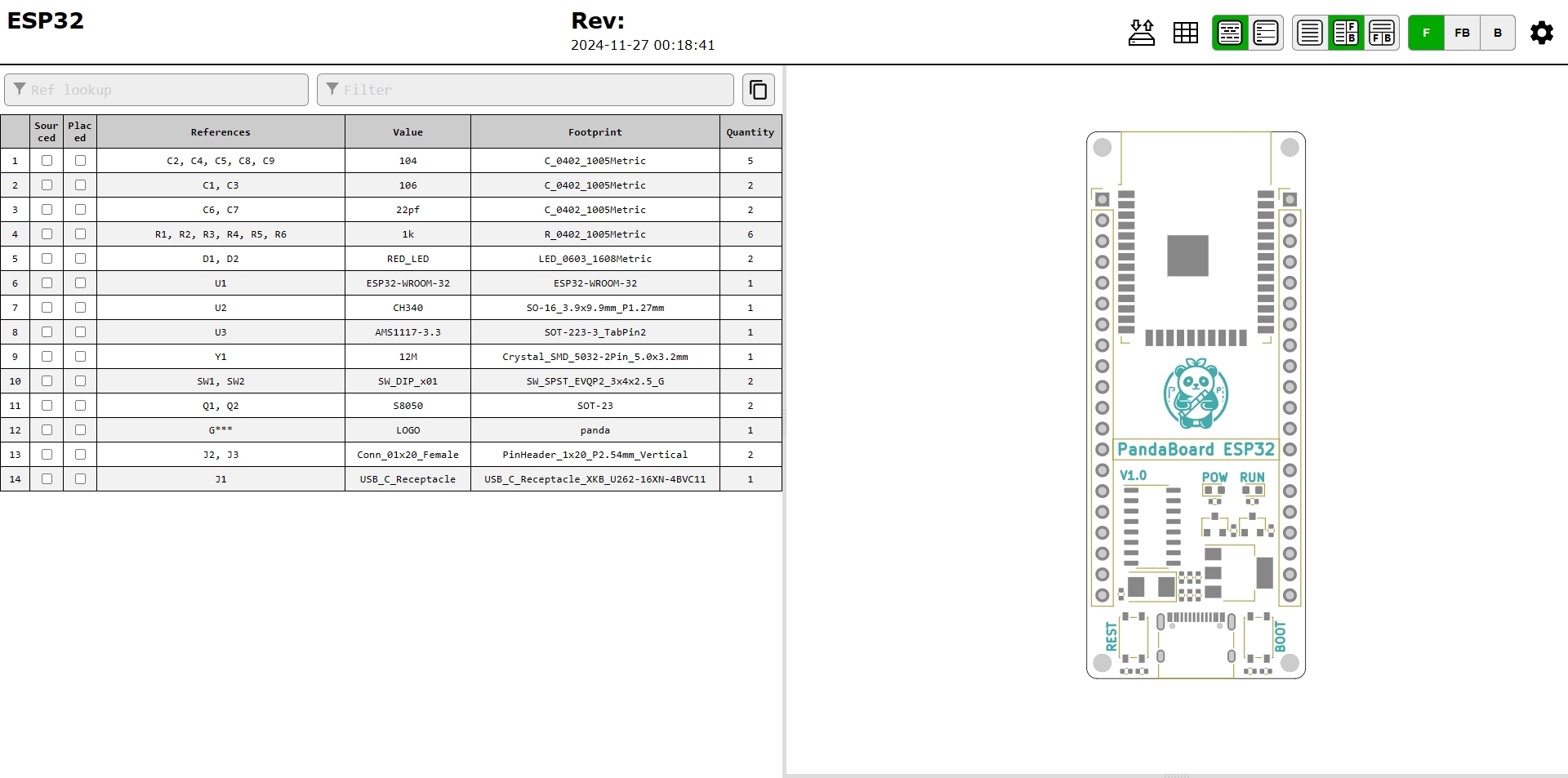Viewport: 1568px width, 778px height.
Task: Open the grid table columns menu icon
Action: click(1186, 33)
